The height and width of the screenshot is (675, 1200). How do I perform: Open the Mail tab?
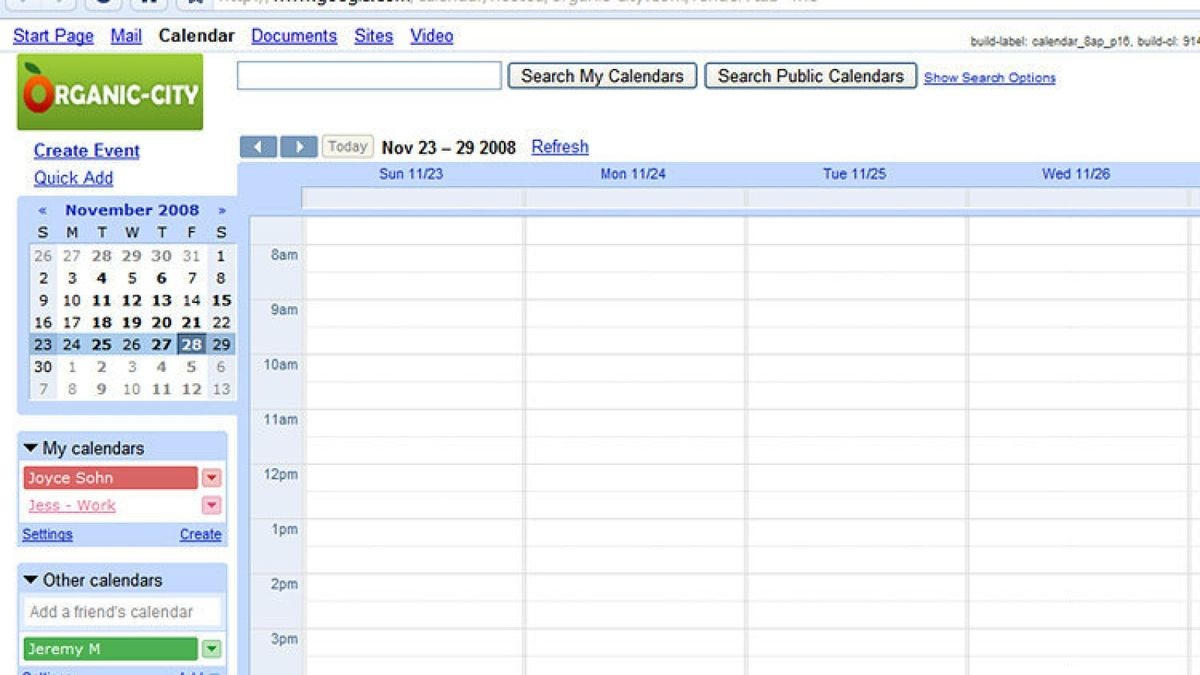(126, 36)
